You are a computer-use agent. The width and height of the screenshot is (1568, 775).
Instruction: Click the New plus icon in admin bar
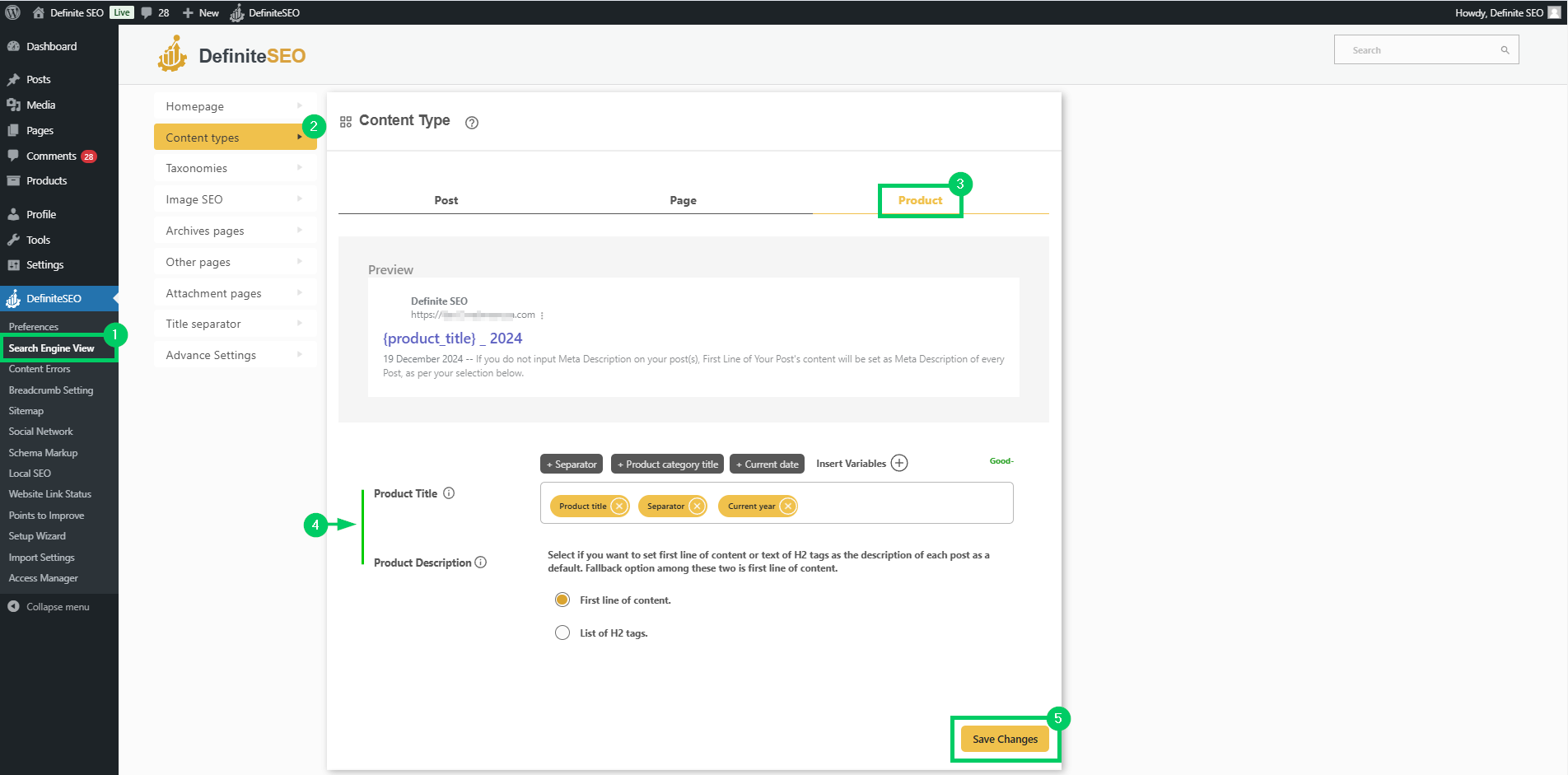coord(188,13)
